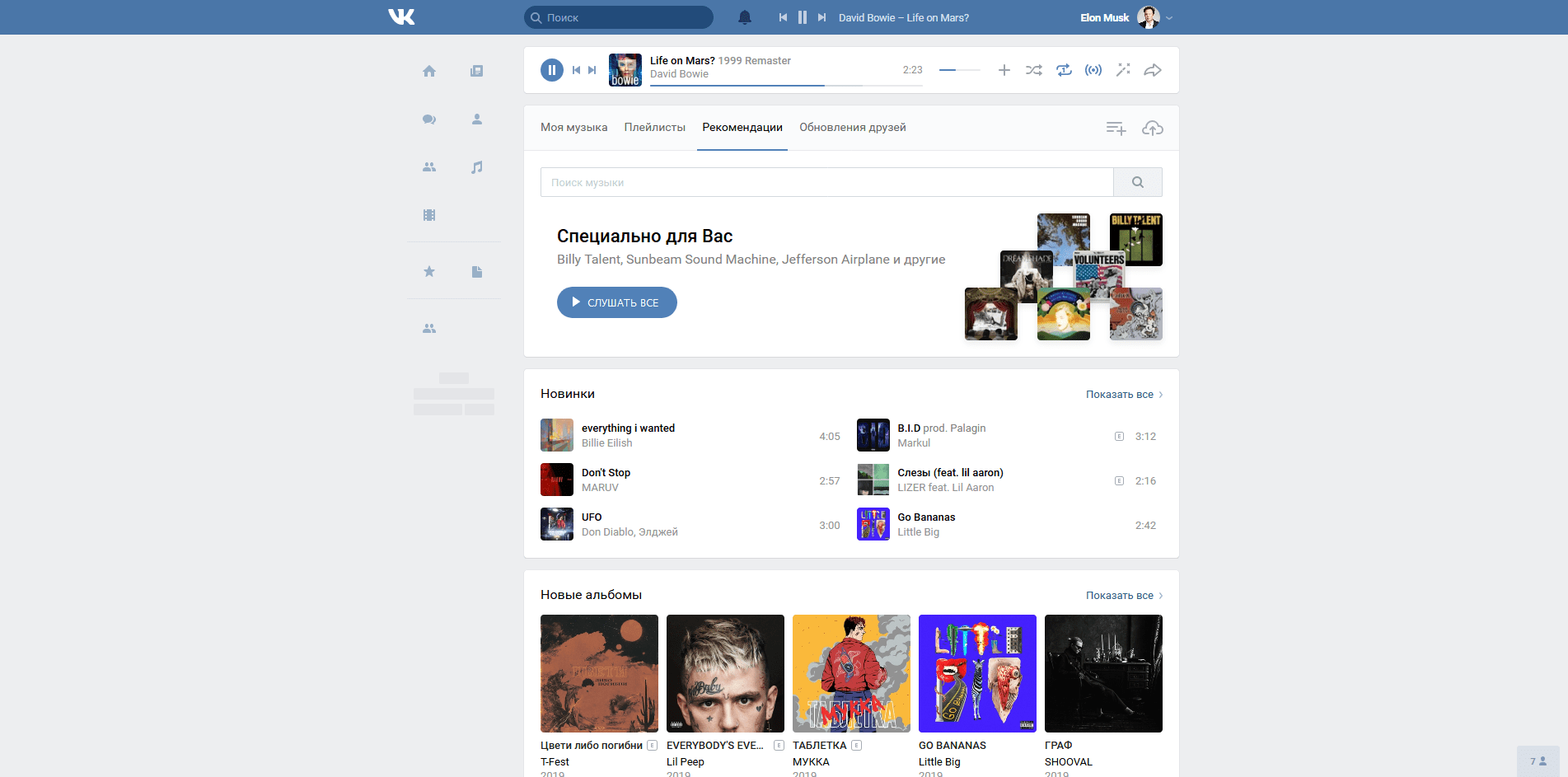Open bookmarks star sidebar icon

[x=429, y=272]
